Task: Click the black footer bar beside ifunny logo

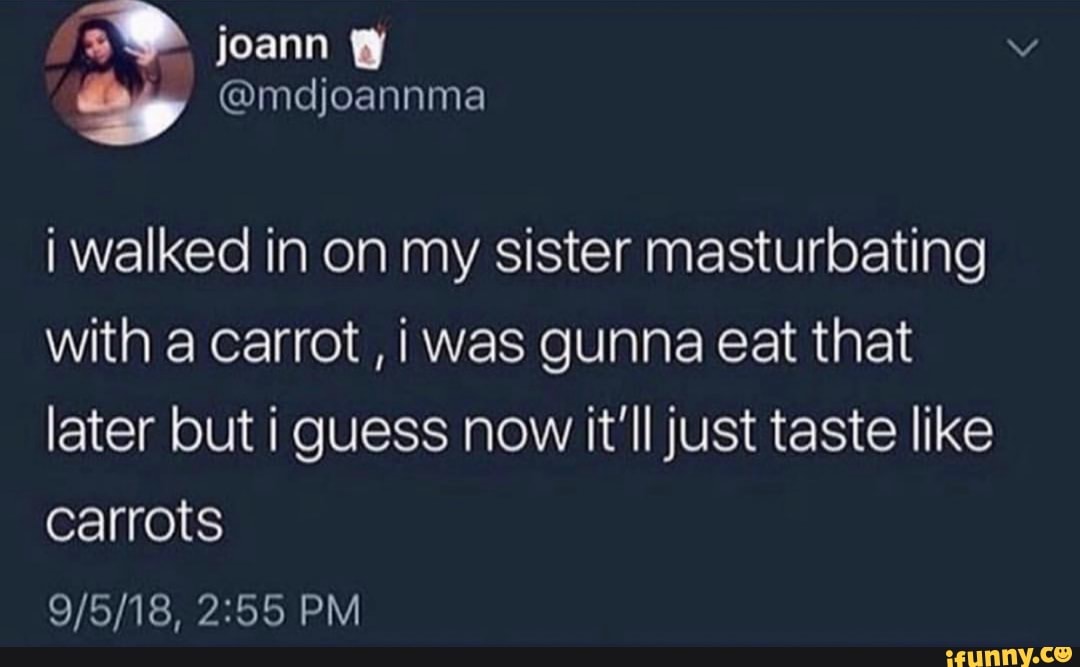Action: [472, 657]
